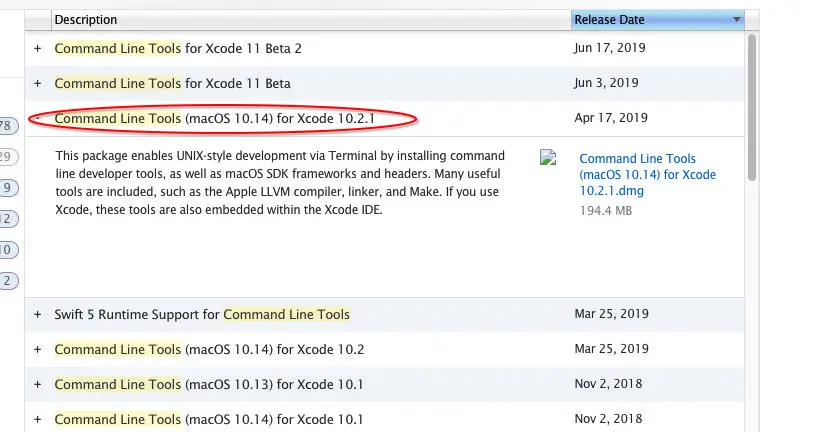817x432 pixels.
Task: Click the sort arrow in the Release Date header
Action: pos(737,20)
